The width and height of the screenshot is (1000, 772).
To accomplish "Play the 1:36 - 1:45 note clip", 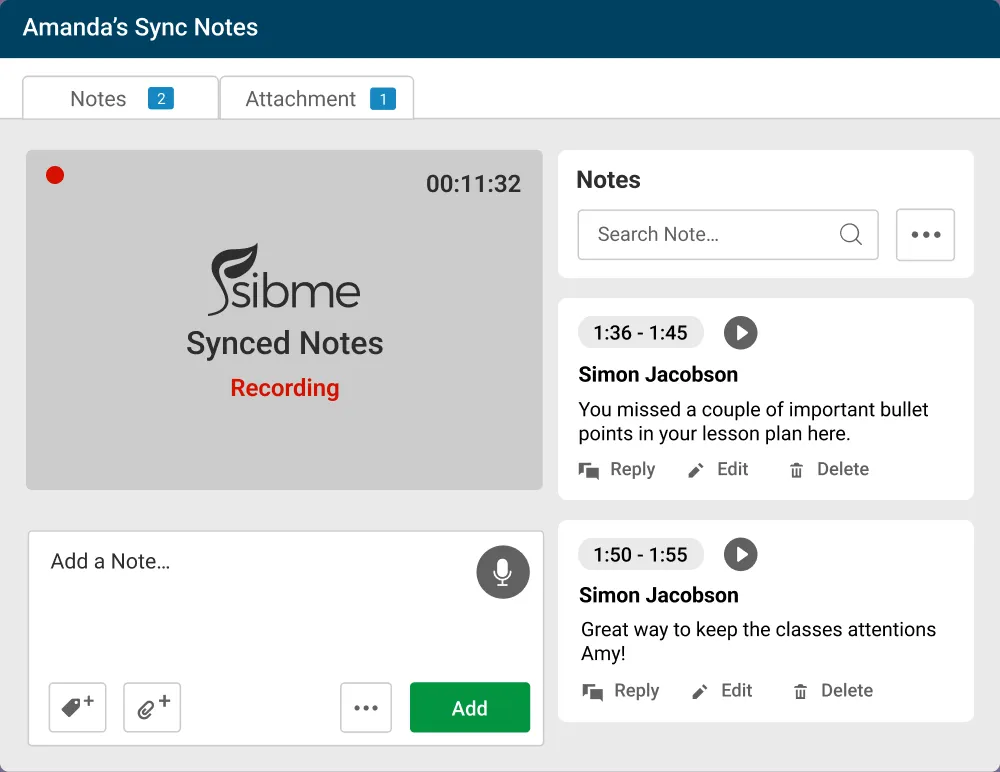I will 740,332.
